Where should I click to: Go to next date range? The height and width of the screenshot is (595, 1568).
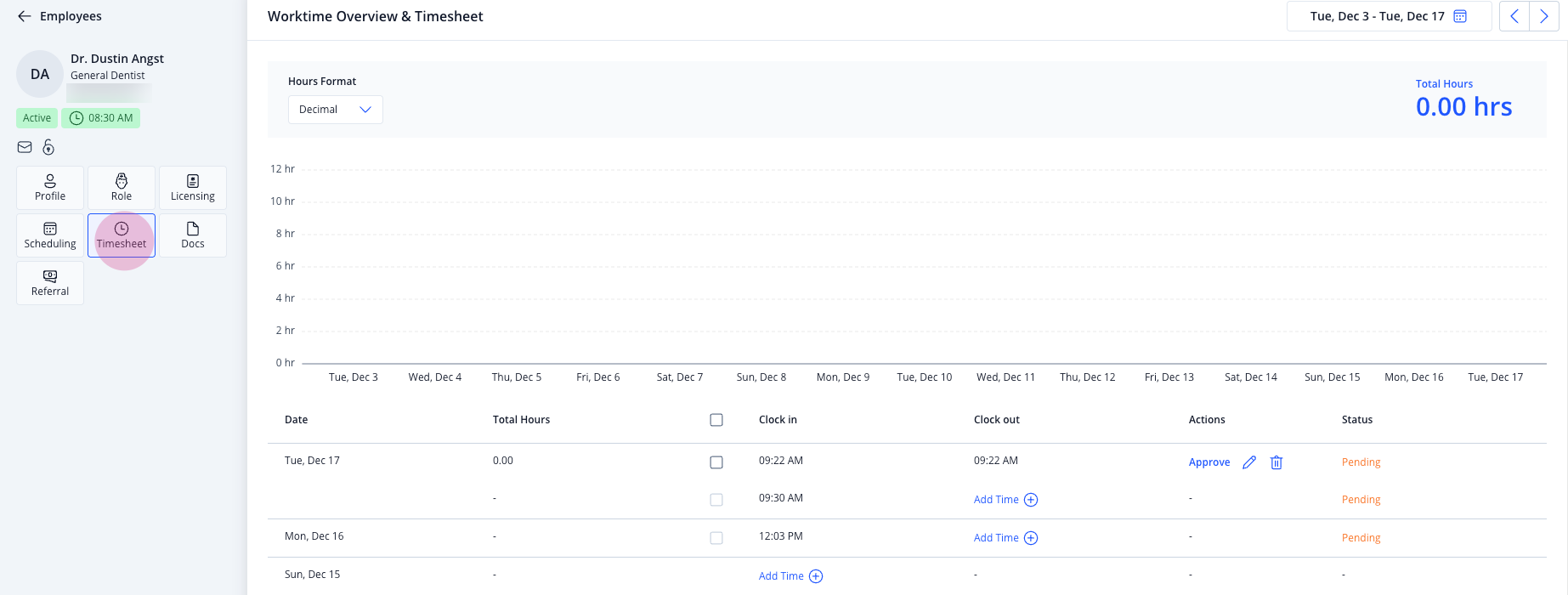pyautogui.click(x=1544, y=16)
